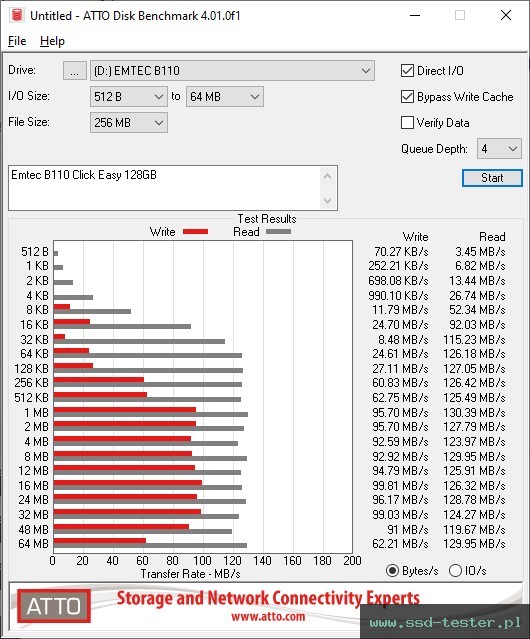Click the write value 62.21 MB/s
Image resolution: width=530 pixels, height=639 pixels.
point(400,543)
